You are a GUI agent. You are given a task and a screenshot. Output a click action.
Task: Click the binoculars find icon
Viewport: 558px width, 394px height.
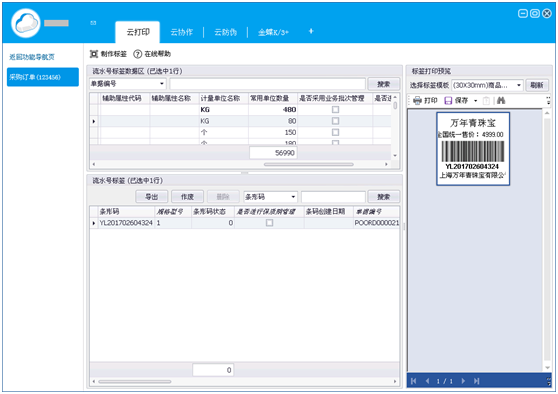tap(501, 101)
